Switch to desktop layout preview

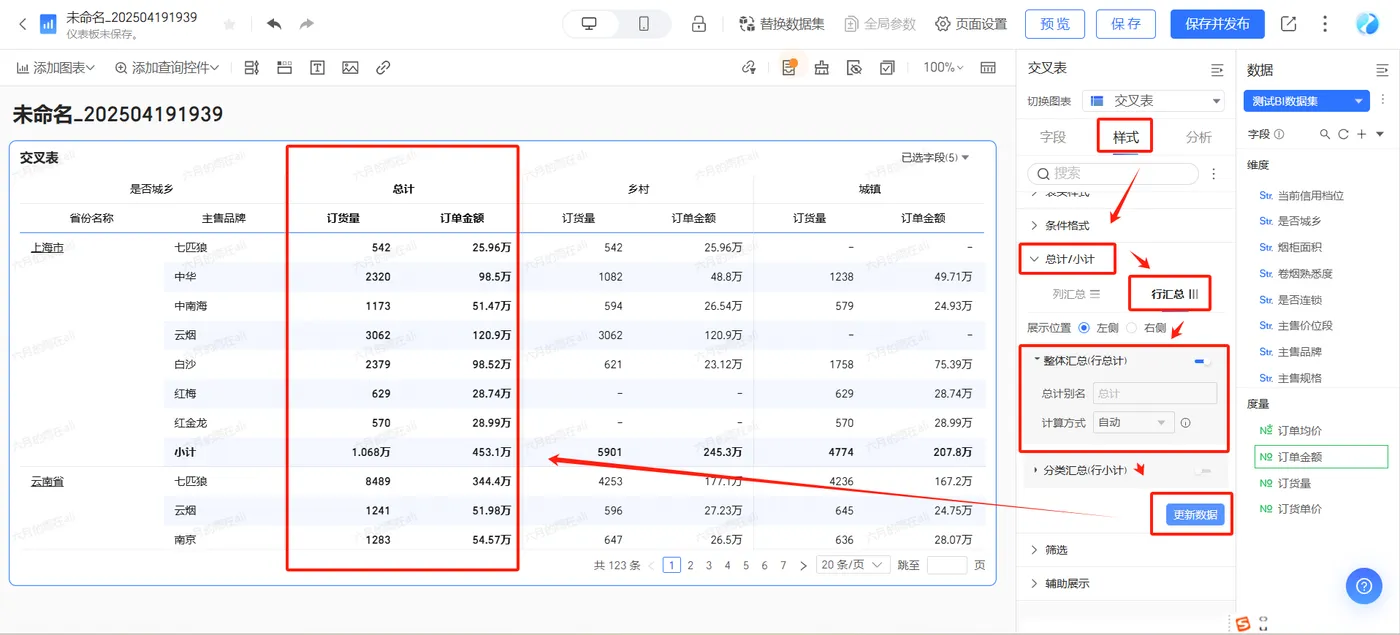pos(589,24)
